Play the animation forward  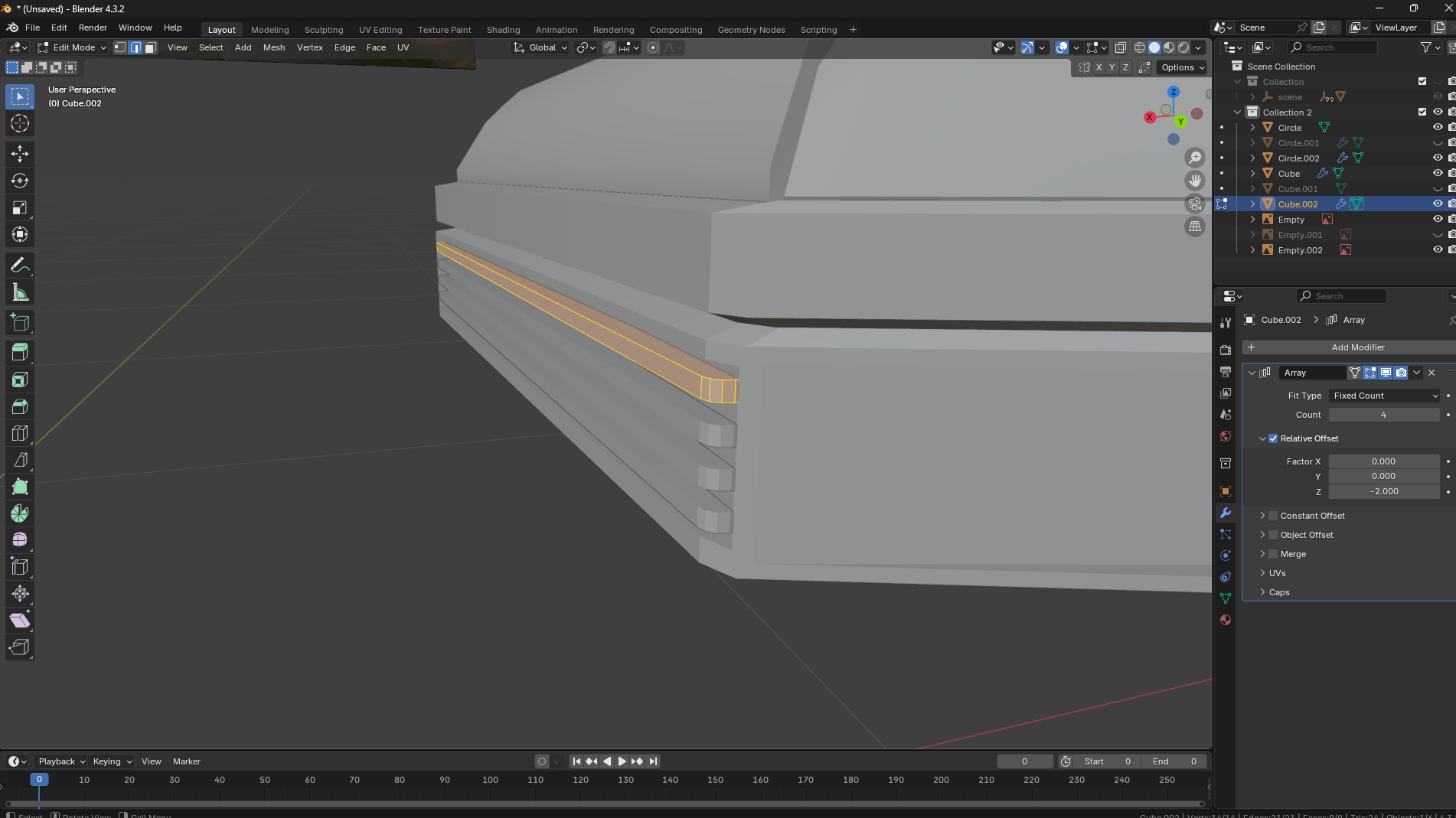(622, 761)
